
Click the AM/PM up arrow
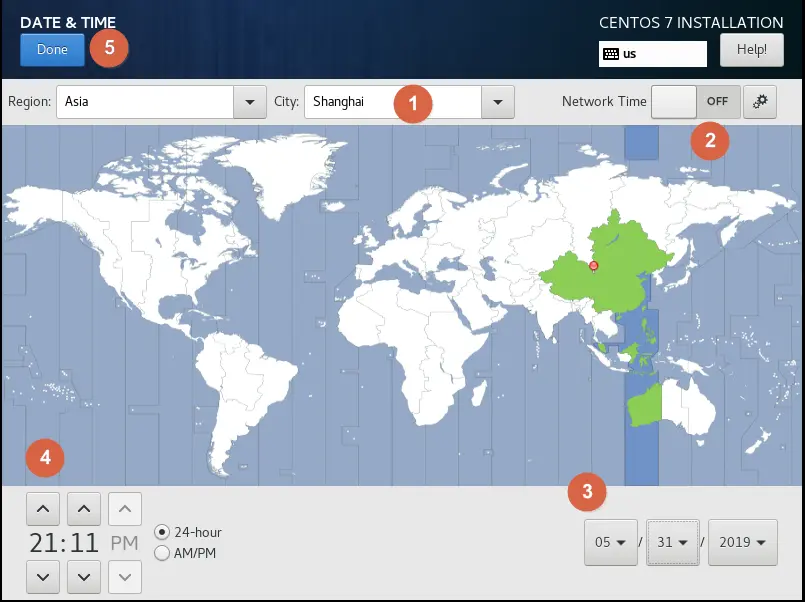[x=125, y=509]
